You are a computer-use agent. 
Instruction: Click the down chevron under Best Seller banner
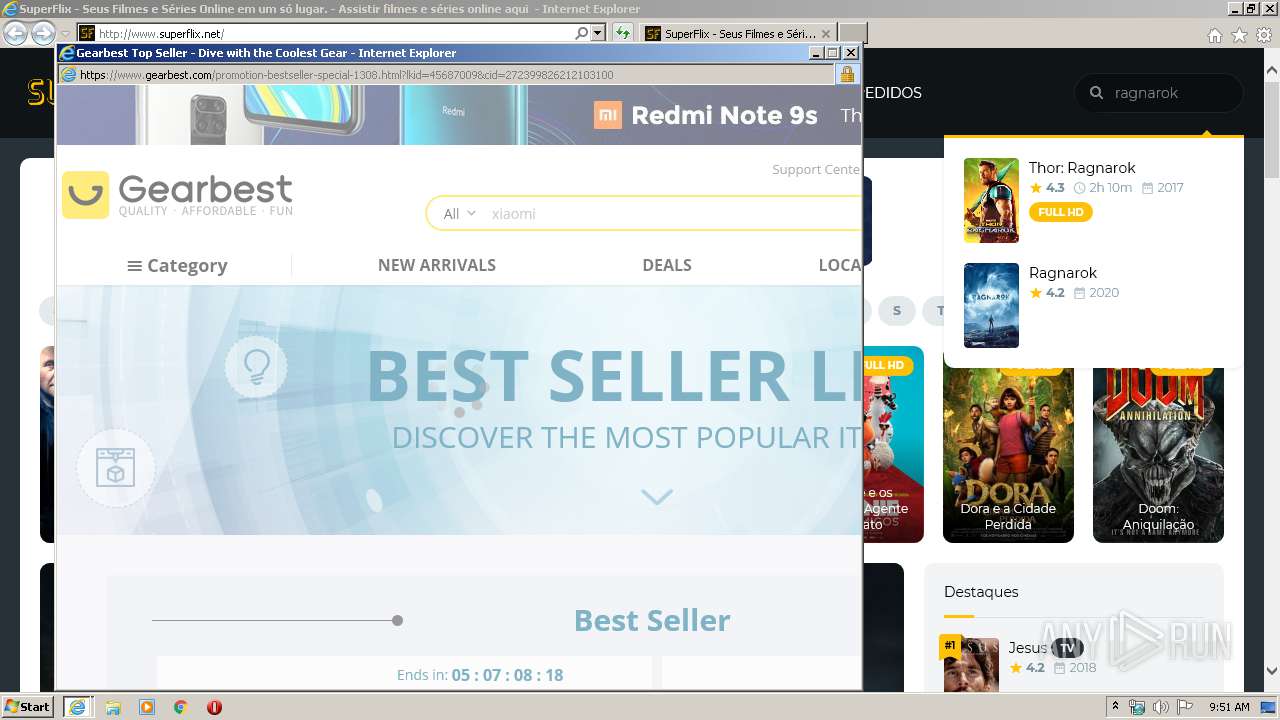[657, 497]
